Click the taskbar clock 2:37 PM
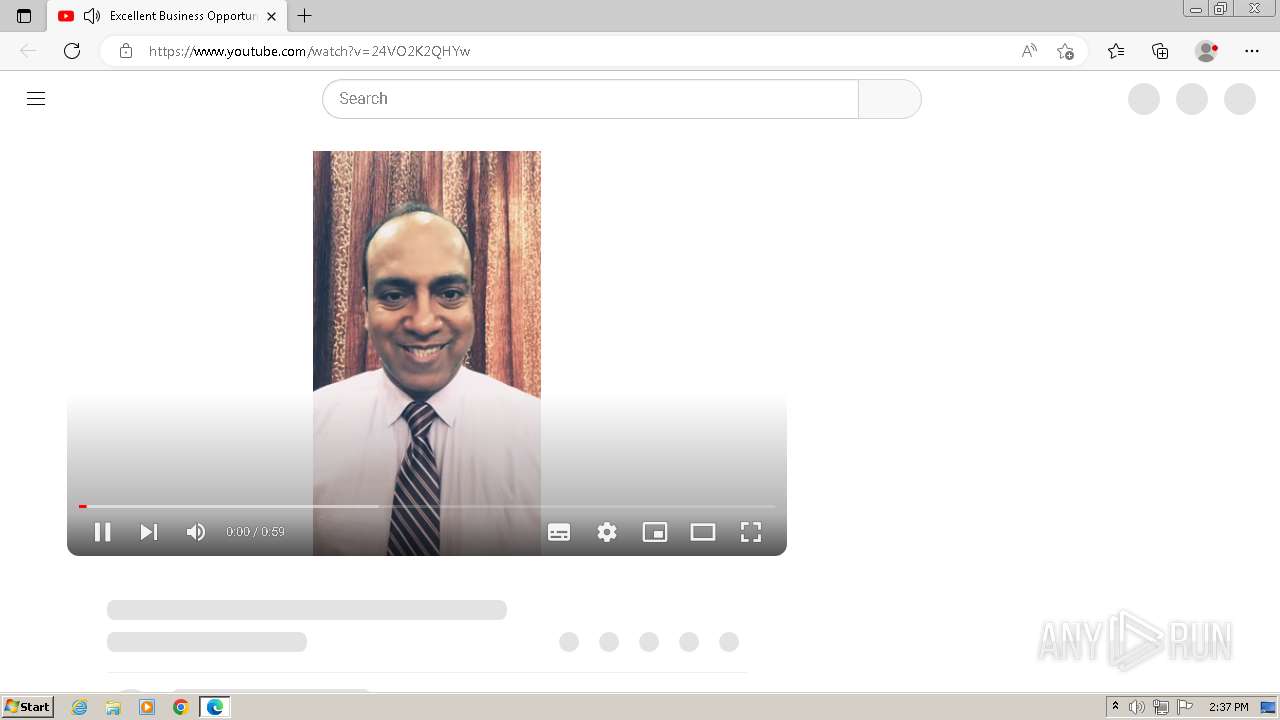This screenshot has height=720, width=1280. 1228,707
